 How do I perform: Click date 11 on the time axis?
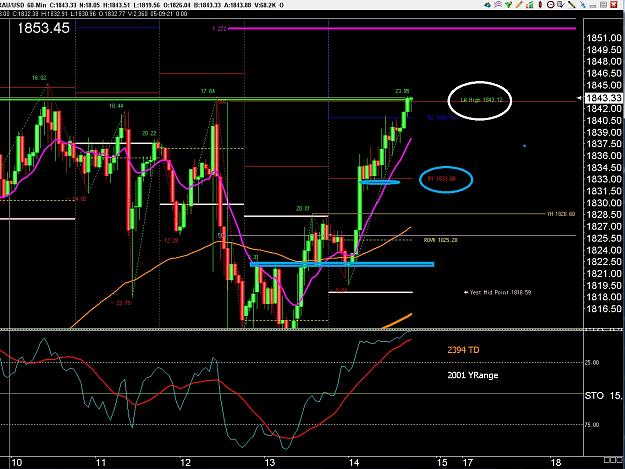(x=101, y=463)
